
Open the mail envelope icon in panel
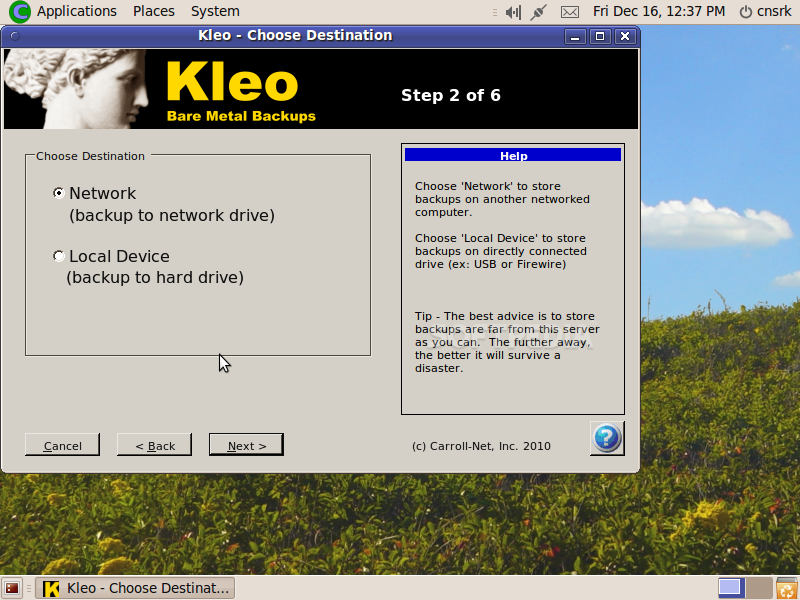coord(569,12)
